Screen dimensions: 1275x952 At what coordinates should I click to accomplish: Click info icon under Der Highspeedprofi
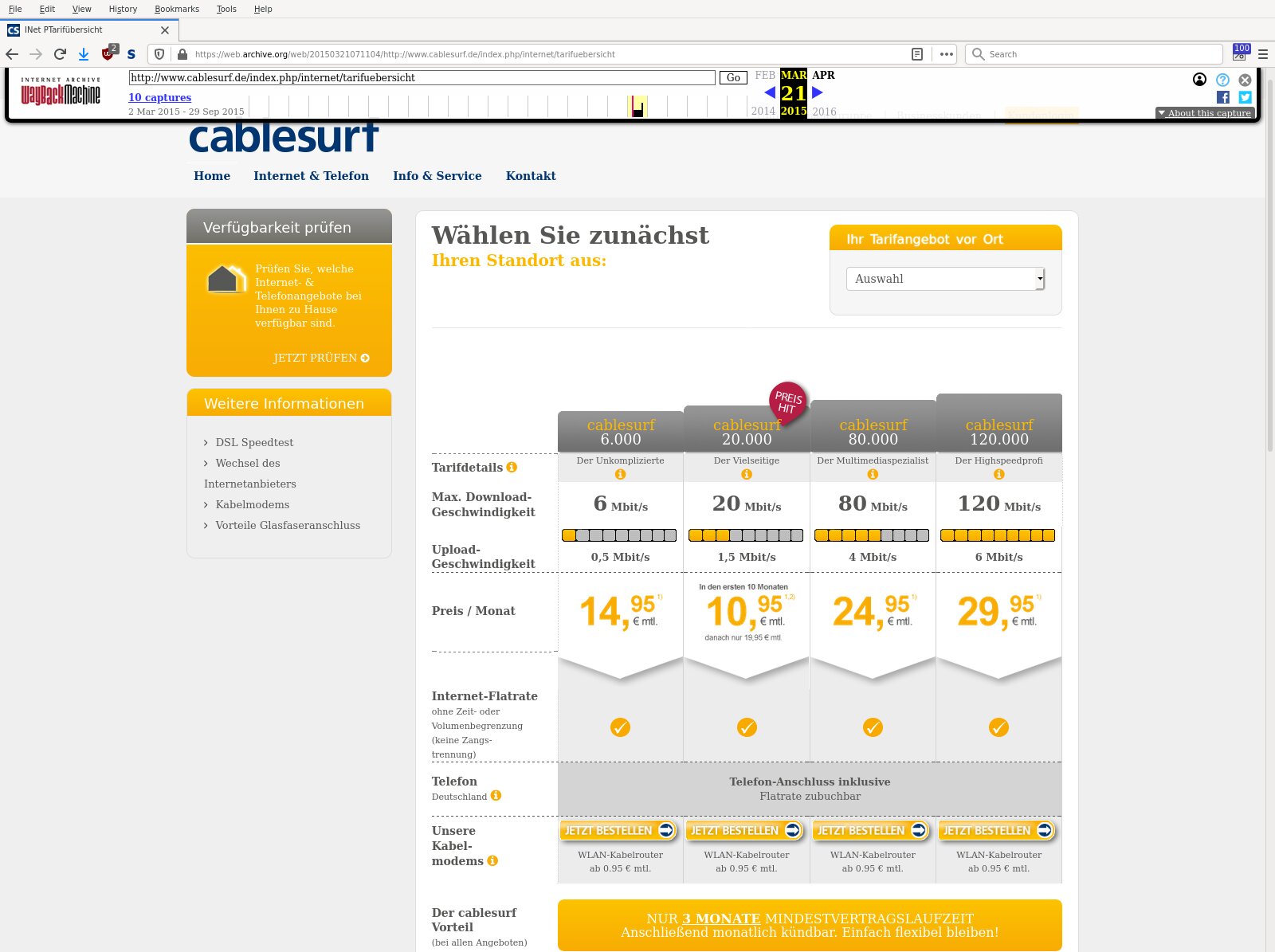pos(998,474)
